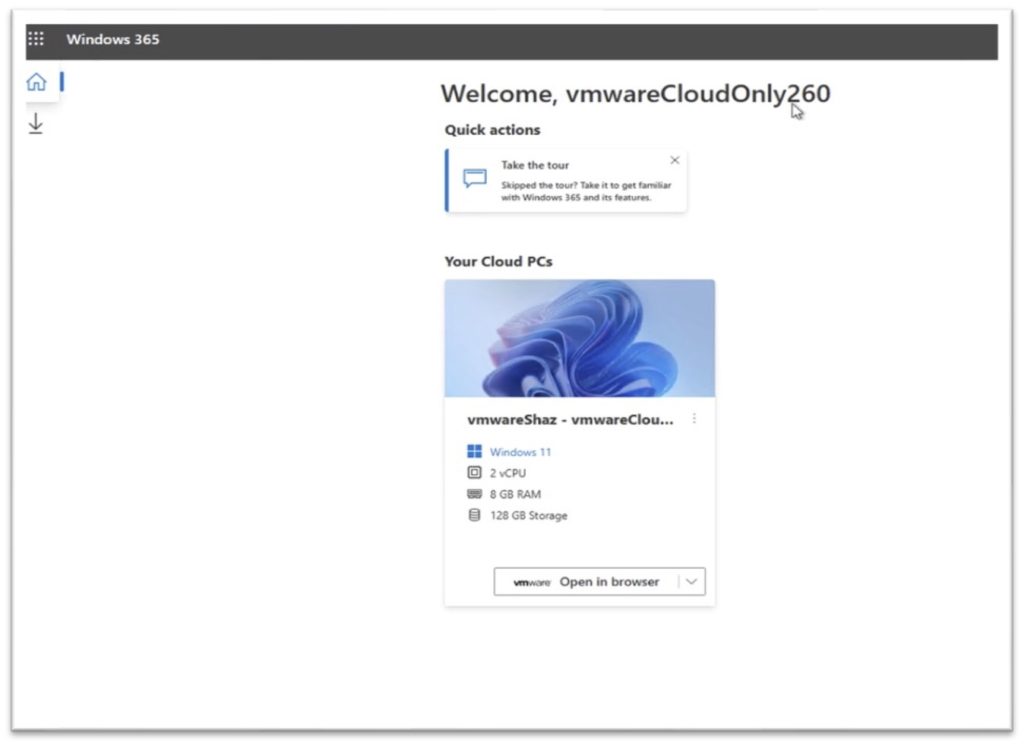This screenshot has width=1024, height=746.
Task: Click the Take the tour chat icon
Action: click(x=475, y=178)
